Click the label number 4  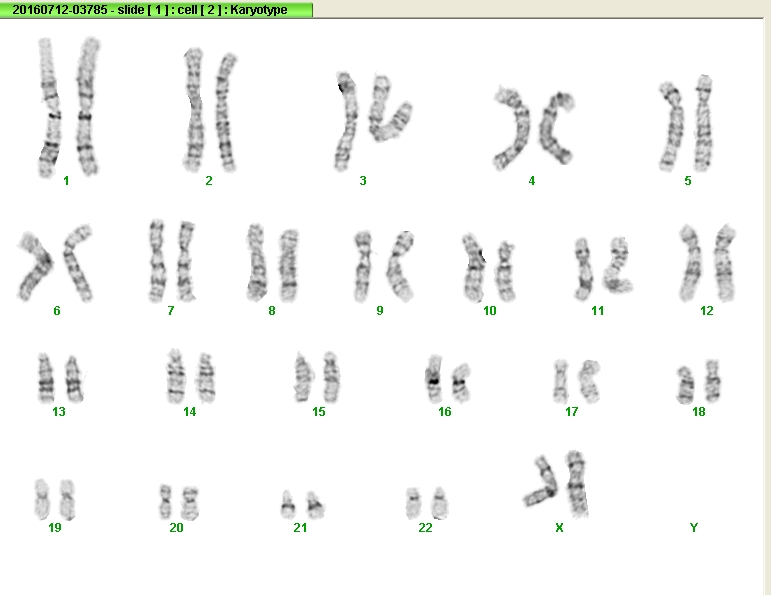pyautogui.click(x=532, y=181)
